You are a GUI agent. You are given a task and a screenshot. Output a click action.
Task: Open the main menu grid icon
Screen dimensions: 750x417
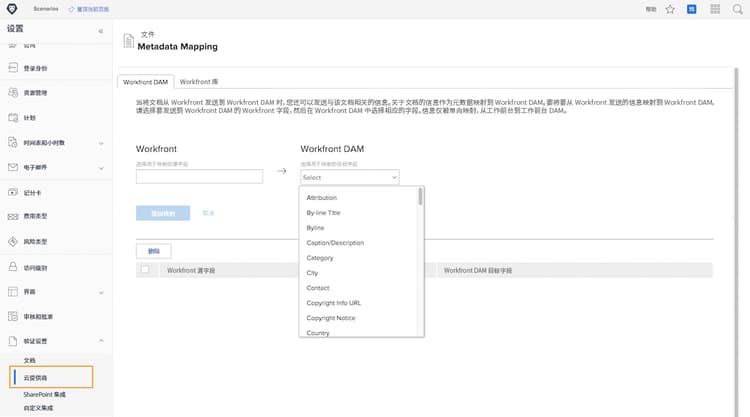point(715,9)
